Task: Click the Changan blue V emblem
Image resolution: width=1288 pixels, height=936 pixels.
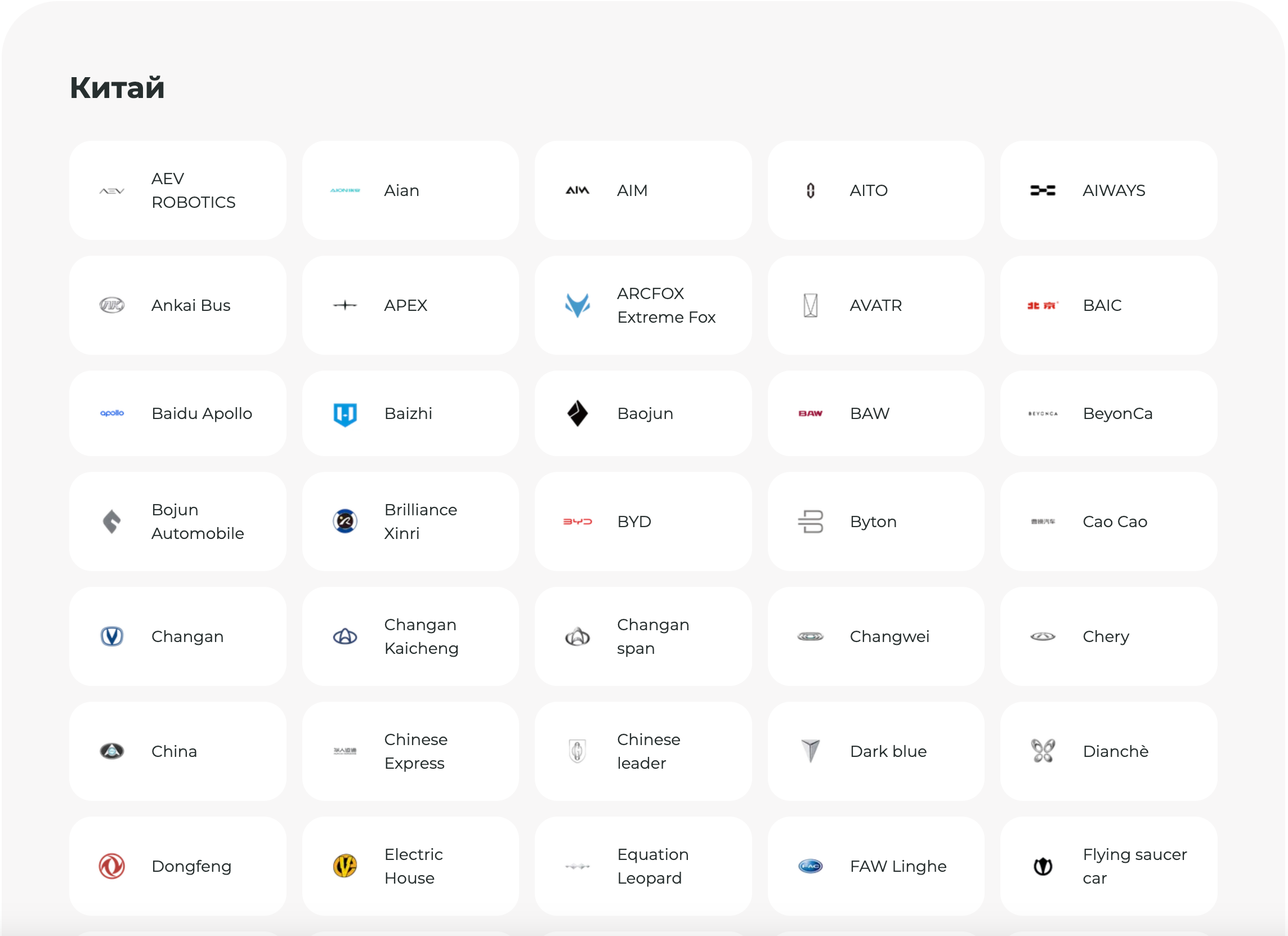Action: pyautogui.click(x=112, y=636)
